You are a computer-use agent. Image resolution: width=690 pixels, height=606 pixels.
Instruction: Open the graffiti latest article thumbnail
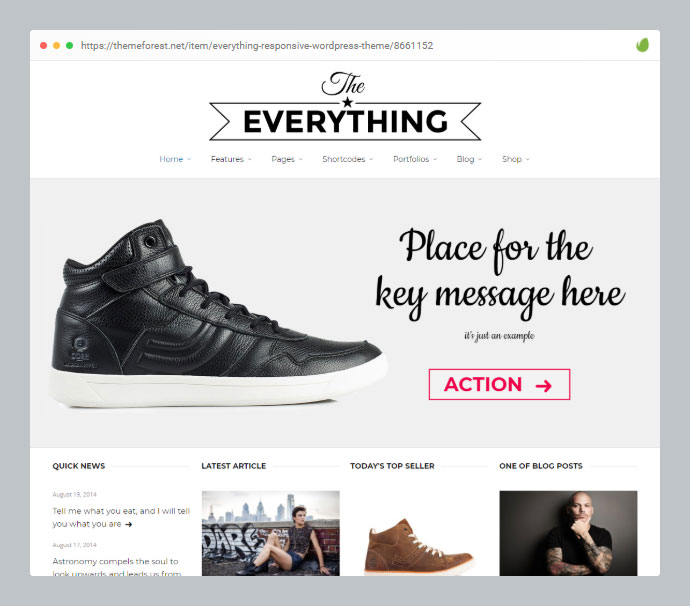click(x=271, y=533)
